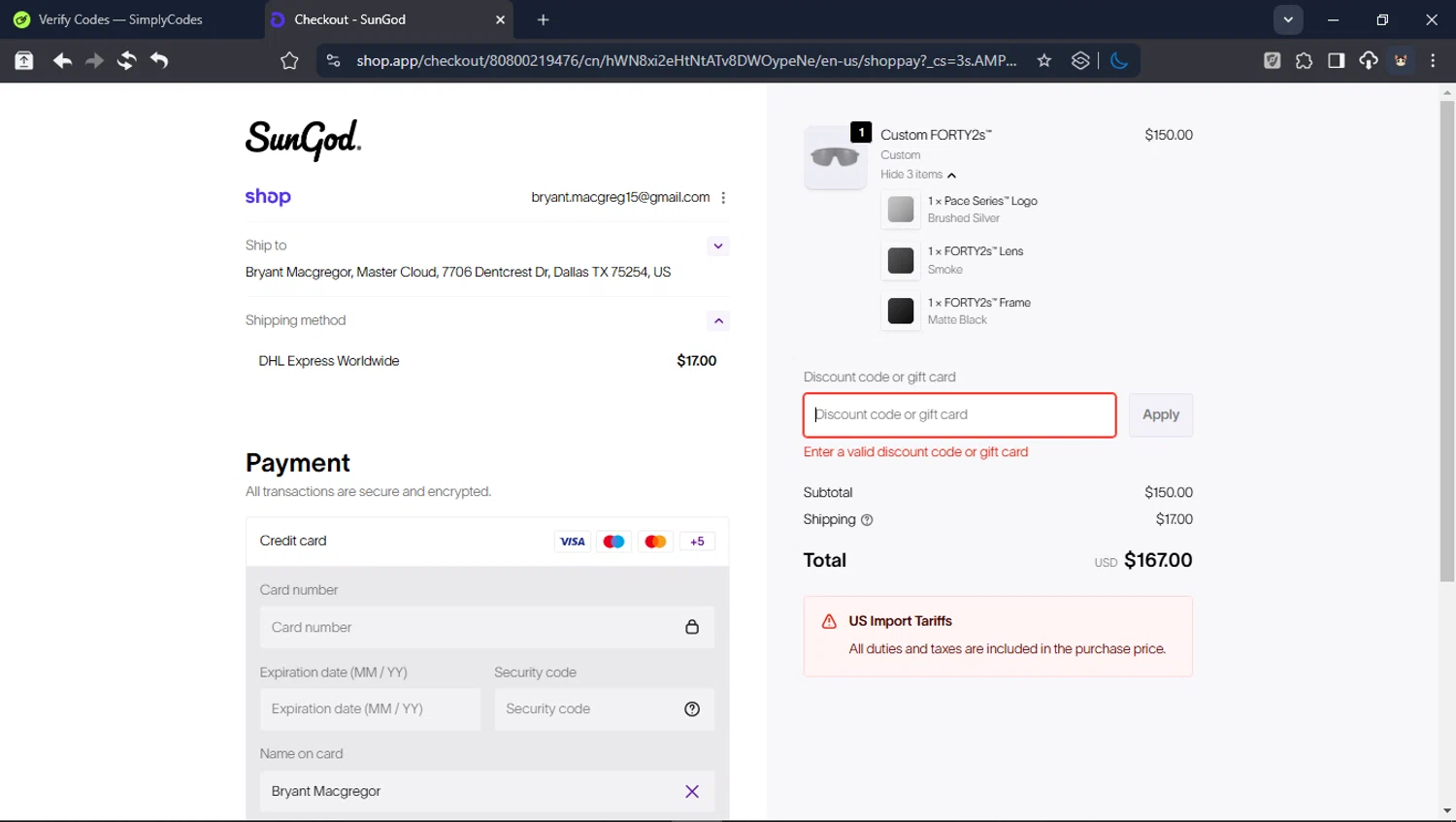This screenshot has height=822, width=1456.
Task: Go forward with the browser forward arrow
Action: [x=94, y=60]
